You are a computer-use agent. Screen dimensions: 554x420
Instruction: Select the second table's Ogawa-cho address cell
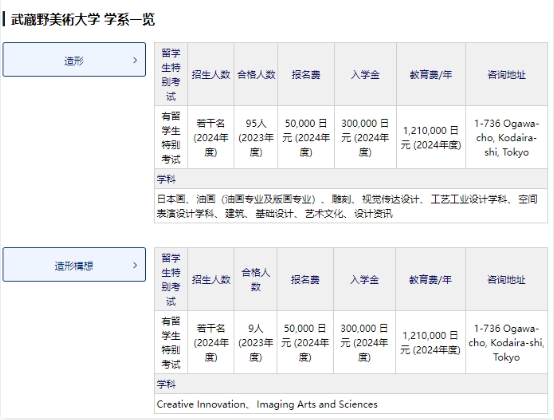[x=506, y=342]
